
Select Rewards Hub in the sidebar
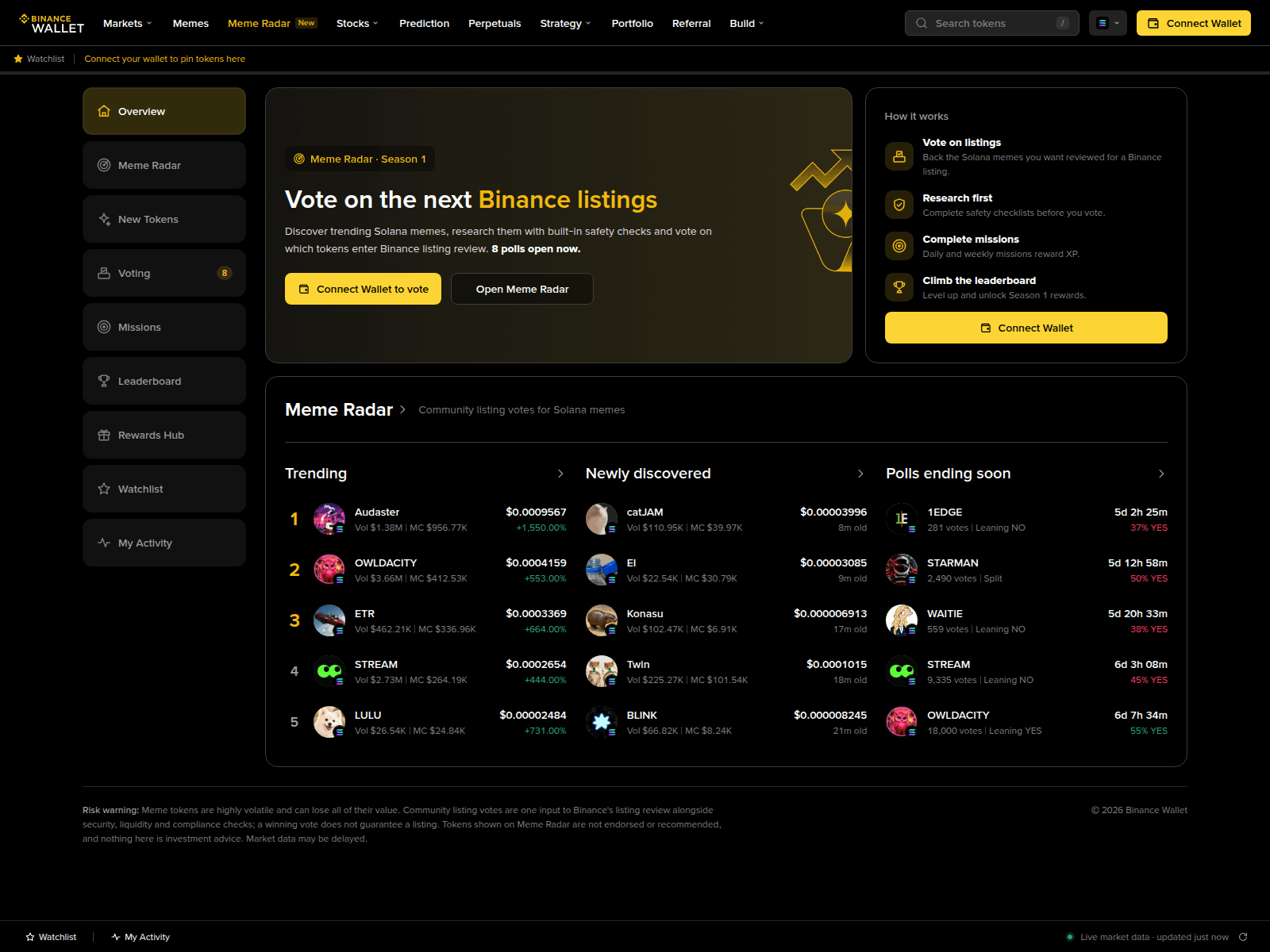point(164,435)
